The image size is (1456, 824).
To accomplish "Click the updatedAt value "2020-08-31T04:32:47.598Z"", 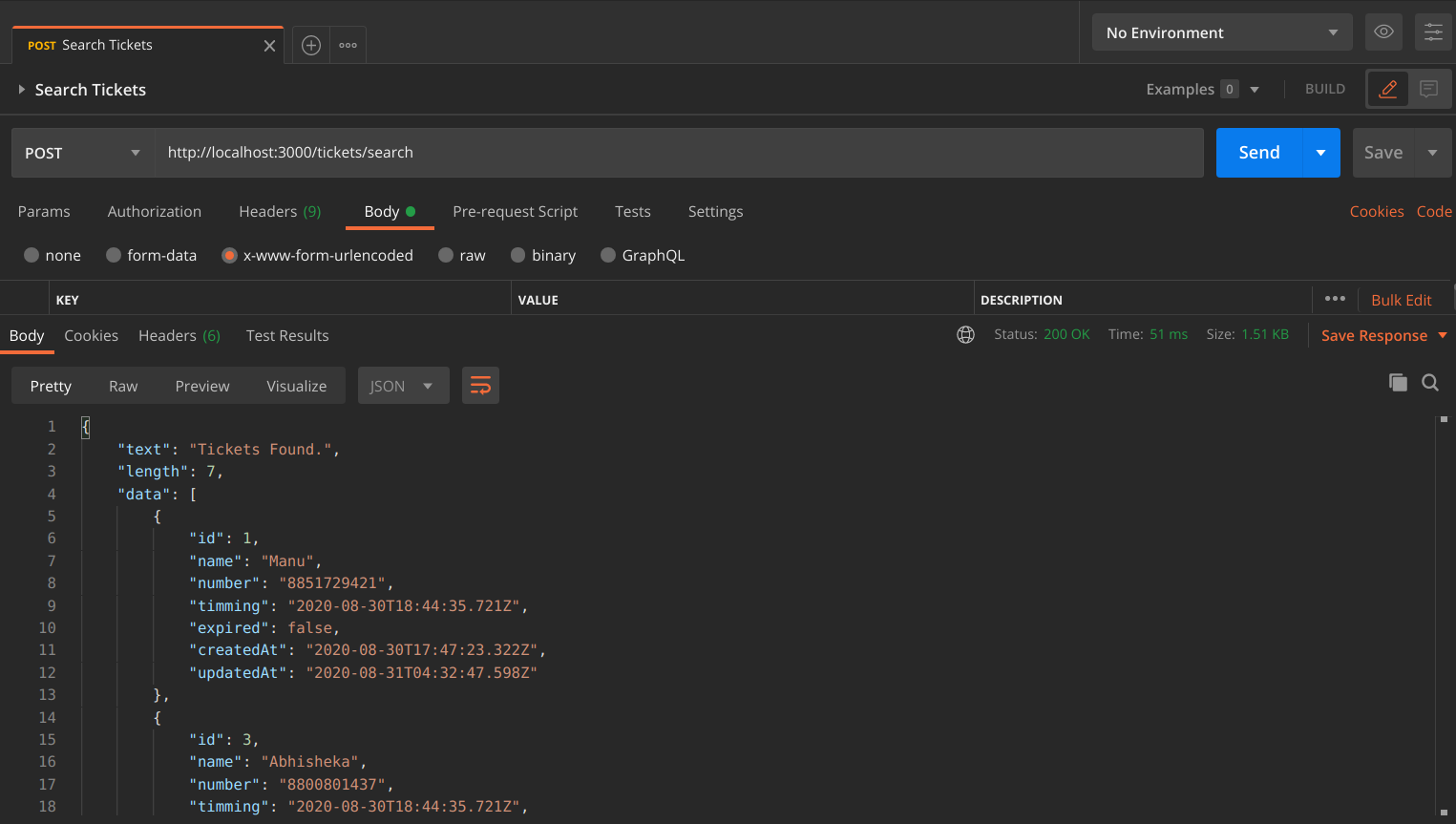I will click(x=422, y=673).
